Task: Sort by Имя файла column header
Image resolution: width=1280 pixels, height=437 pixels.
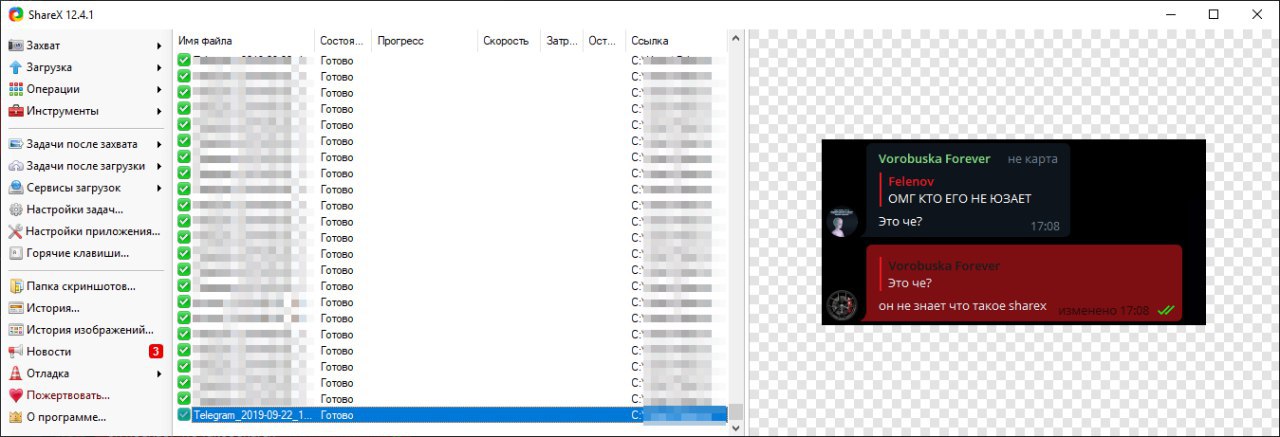Action: (243, 41)
